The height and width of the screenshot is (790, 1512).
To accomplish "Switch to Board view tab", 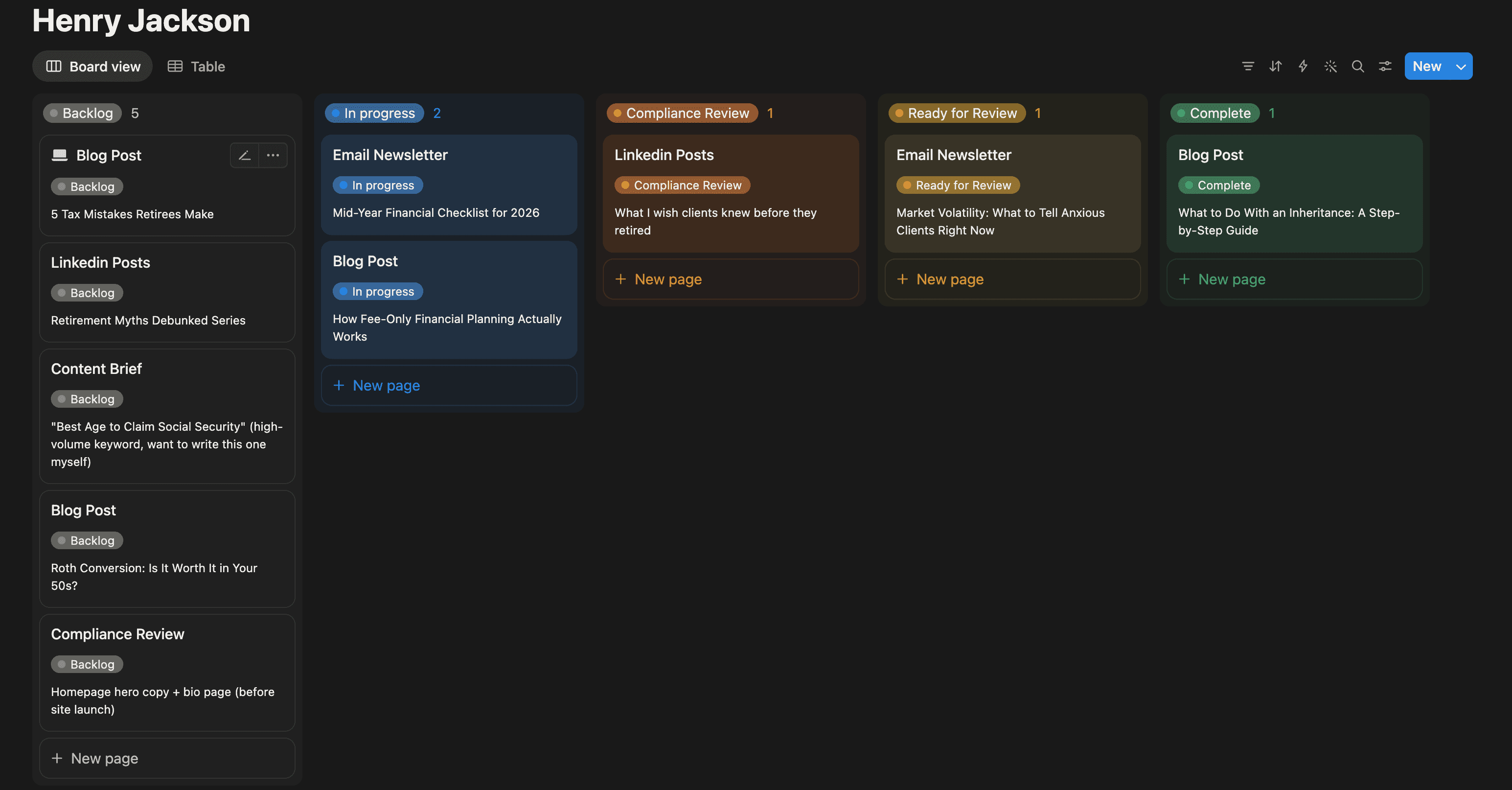I will tap(93, 66).
